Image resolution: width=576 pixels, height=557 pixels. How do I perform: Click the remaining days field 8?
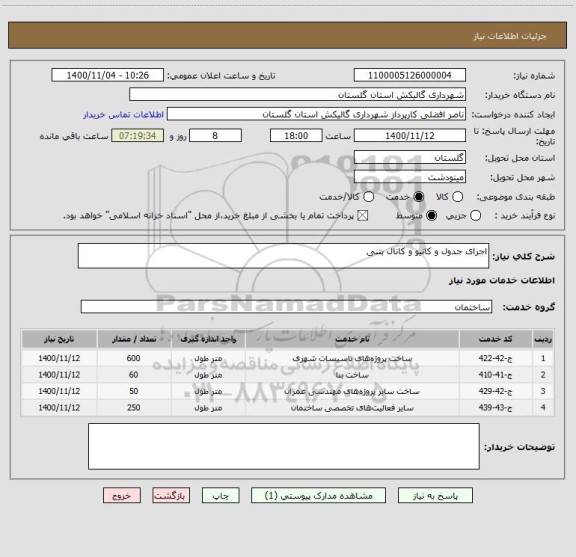(215, 136)
